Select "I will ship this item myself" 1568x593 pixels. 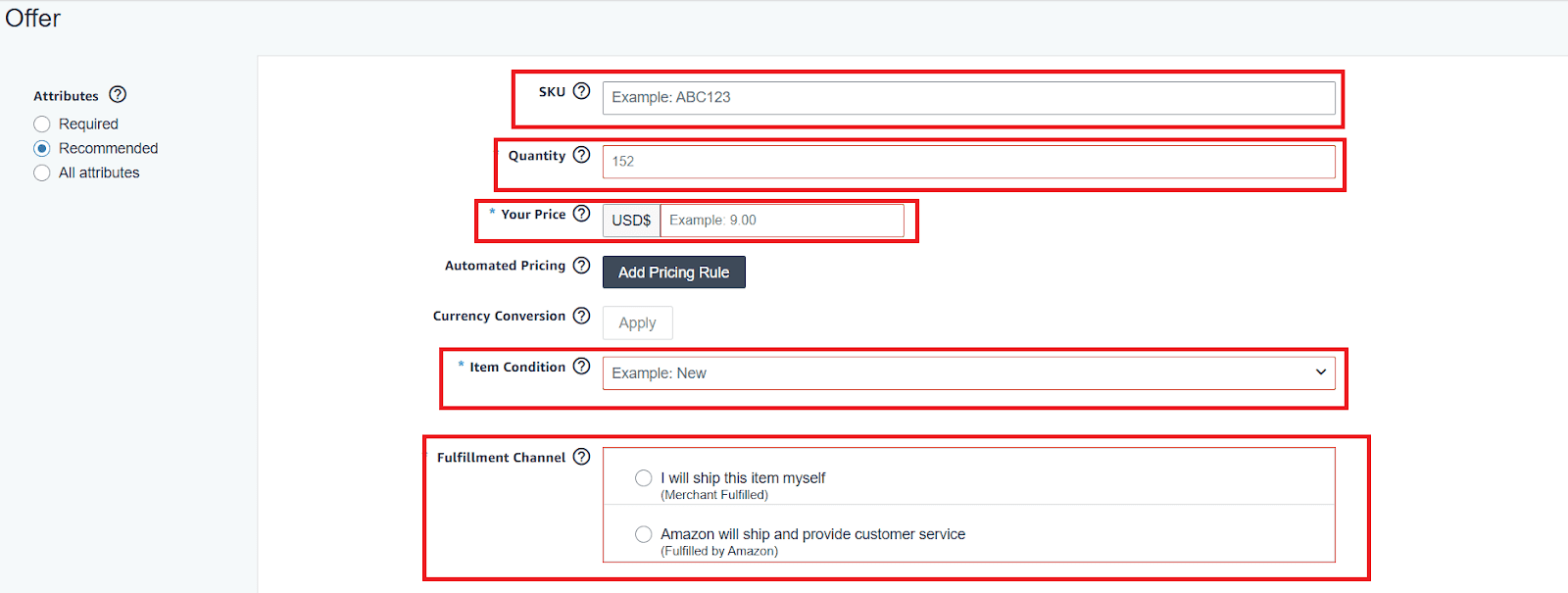(643, 478)
